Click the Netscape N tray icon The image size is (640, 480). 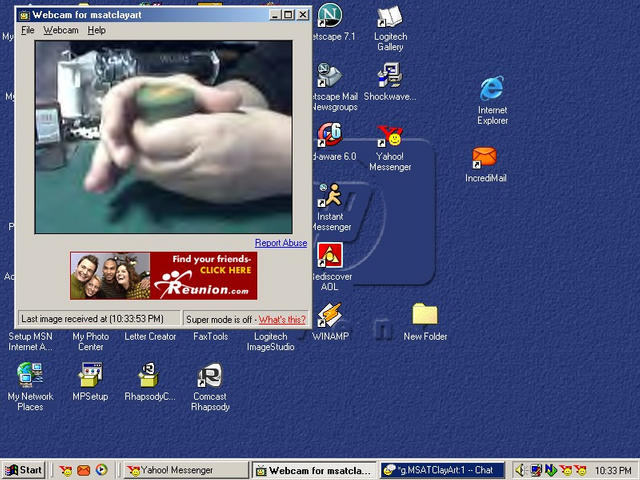click(x=551, y=471)
